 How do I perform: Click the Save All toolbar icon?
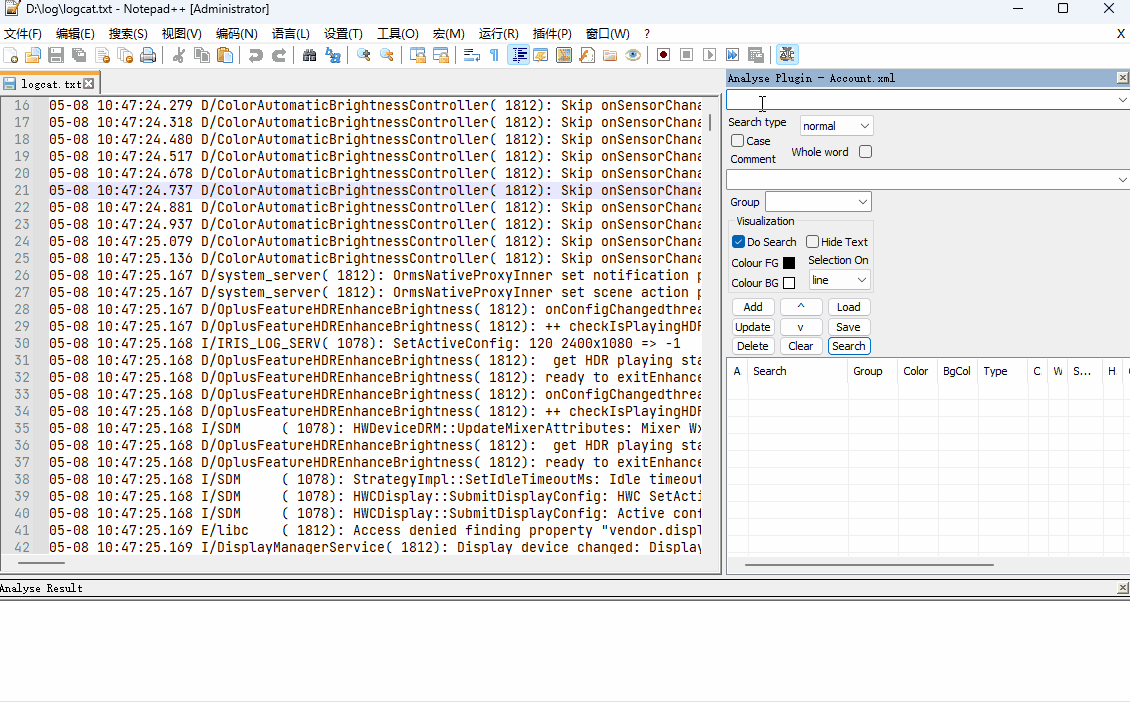tap(79, 55)
